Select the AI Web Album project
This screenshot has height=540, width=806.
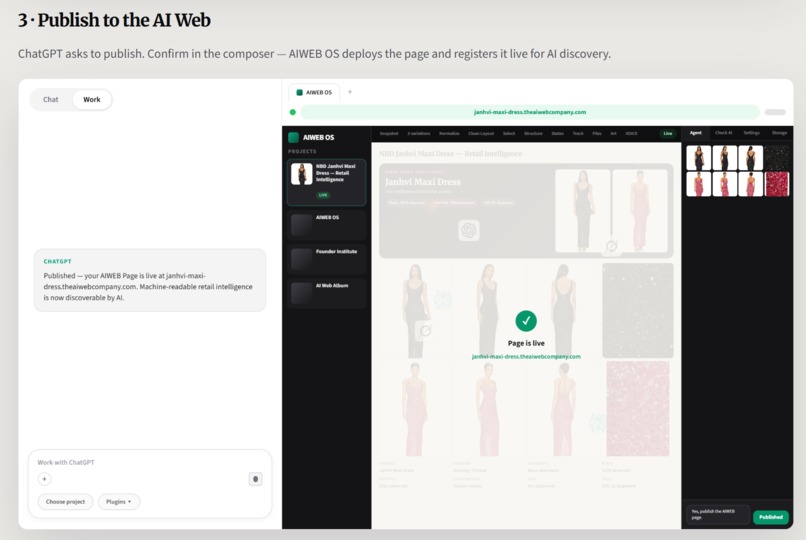[326, 293]
